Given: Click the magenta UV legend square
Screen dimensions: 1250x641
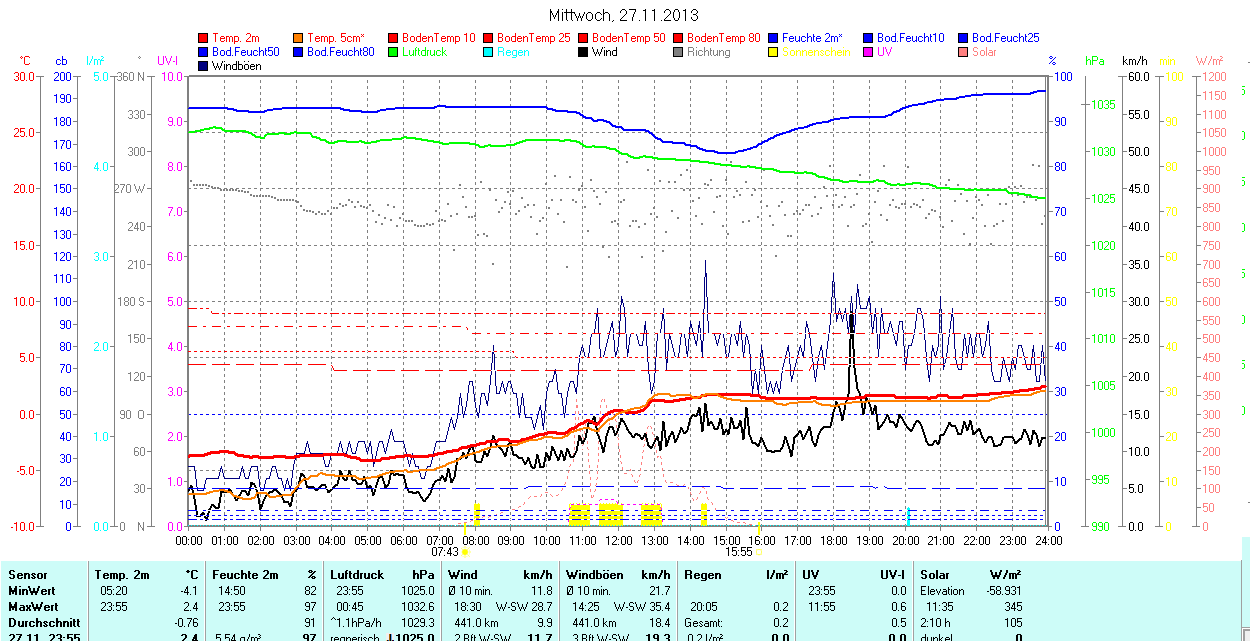Looking at the screenshot, I should pos(869,52).
